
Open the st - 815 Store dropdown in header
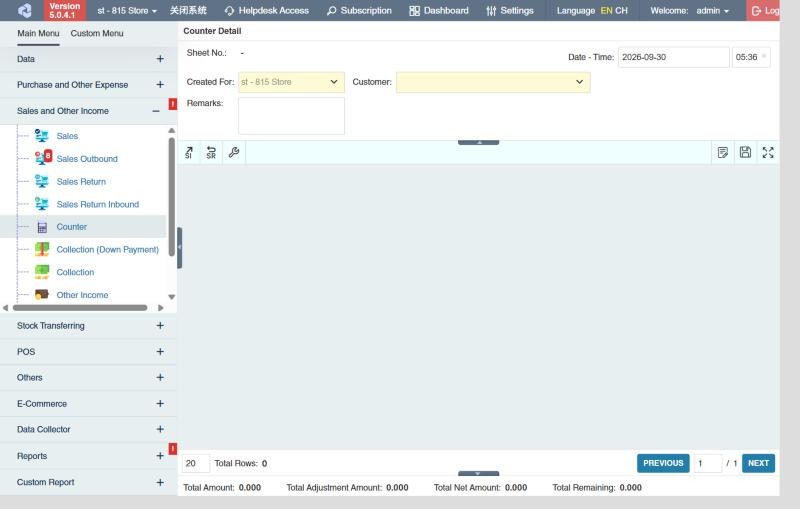click(127, 10)
